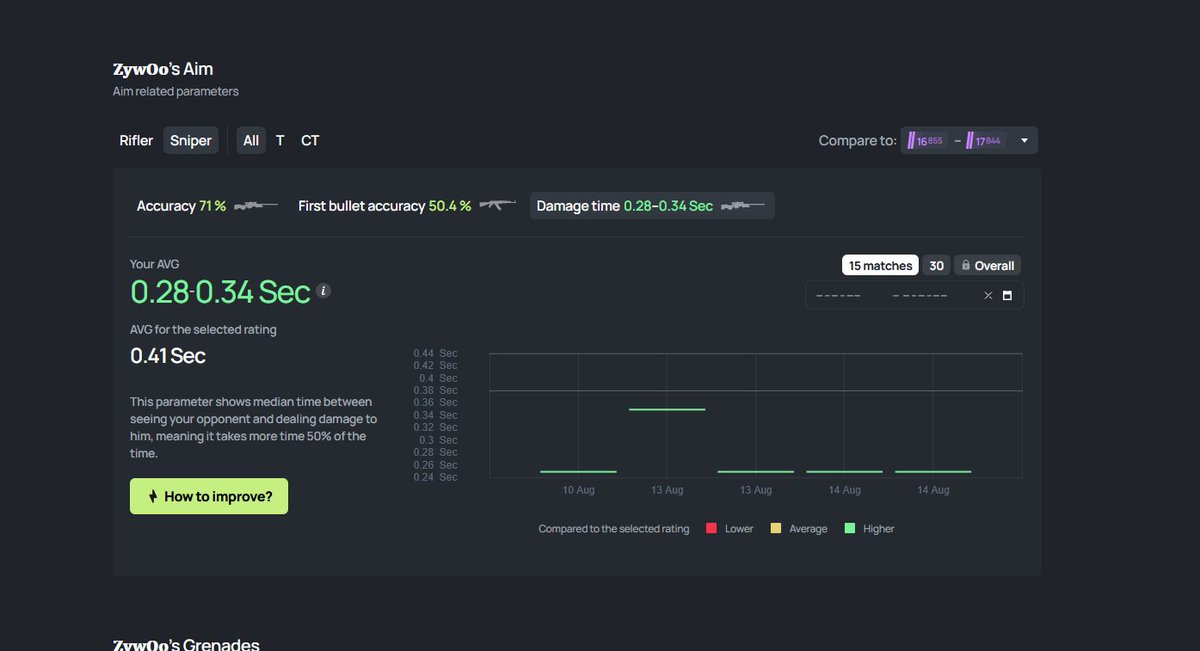
Task: Filter by T side
Action: coord(280,141)
